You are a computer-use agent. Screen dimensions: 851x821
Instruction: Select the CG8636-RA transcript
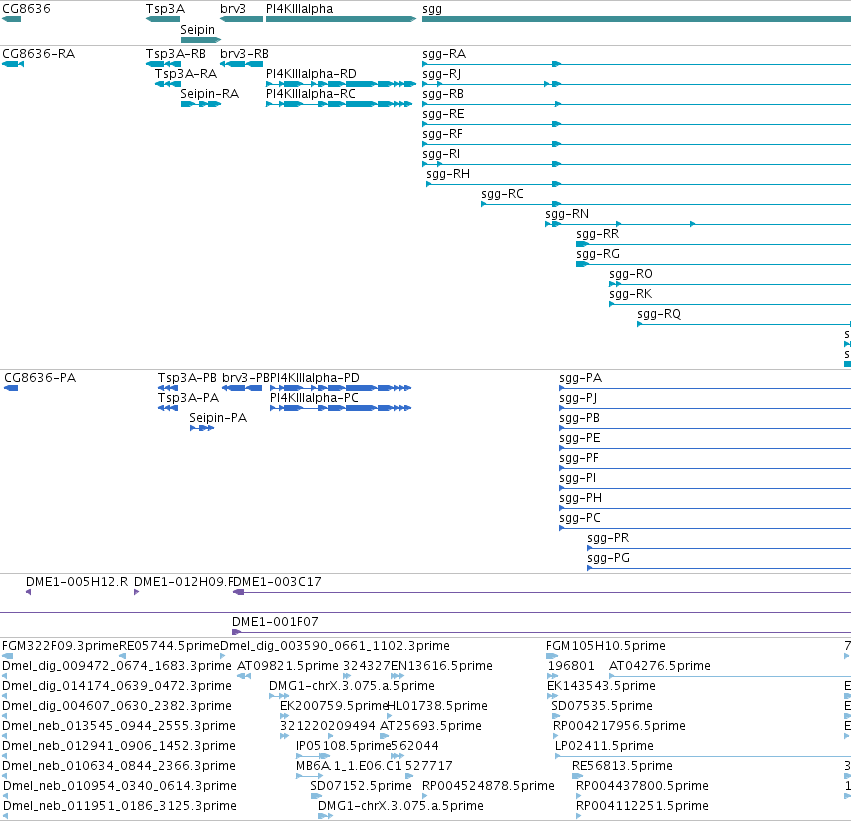pos(13,64)
